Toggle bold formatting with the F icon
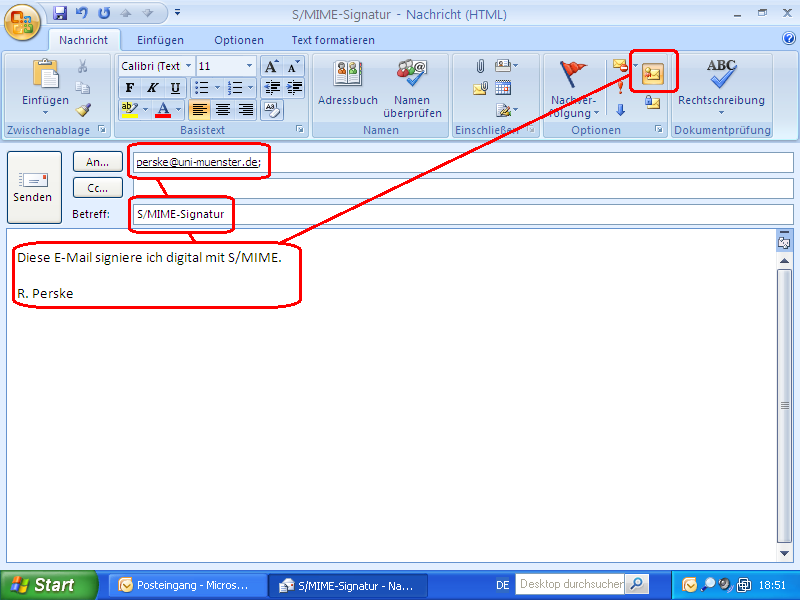 click(x=130, y=88)
